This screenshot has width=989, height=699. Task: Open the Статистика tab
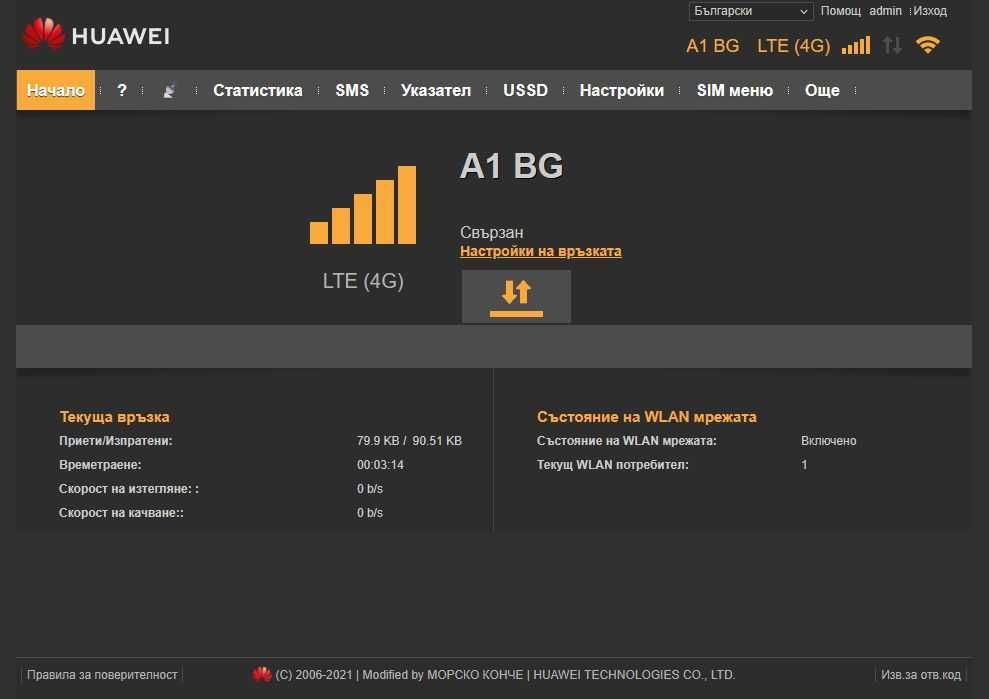(257, 90)
